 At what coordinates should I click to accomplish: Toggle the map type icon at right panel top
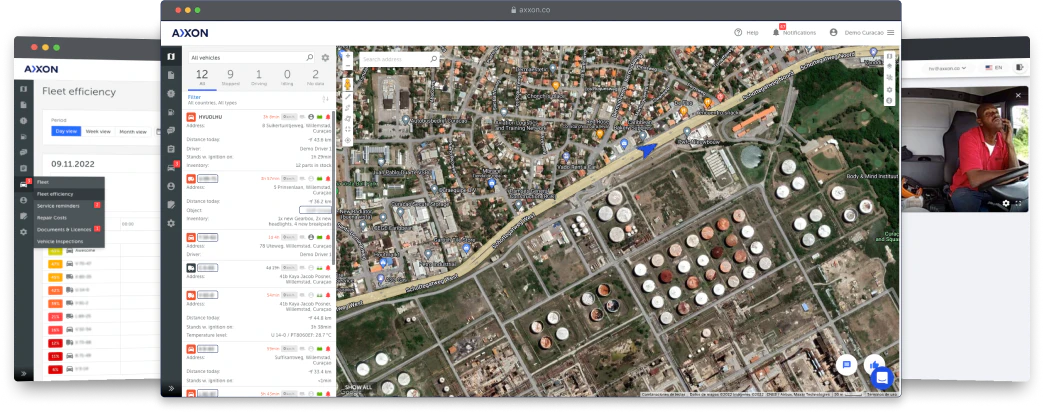coord(890,56)
